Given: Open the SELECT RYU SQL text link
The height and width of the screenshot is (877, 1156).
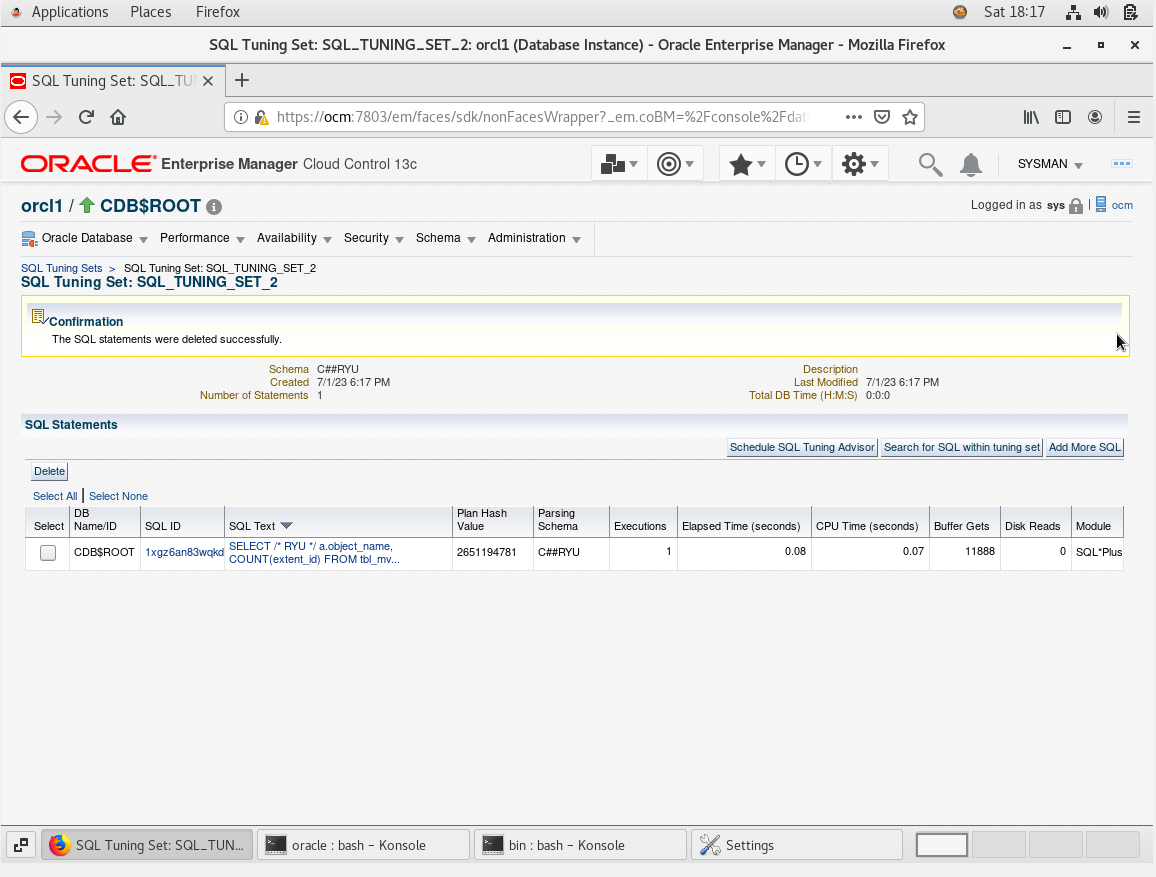Looking at the screenshot, I should (314, 553).
